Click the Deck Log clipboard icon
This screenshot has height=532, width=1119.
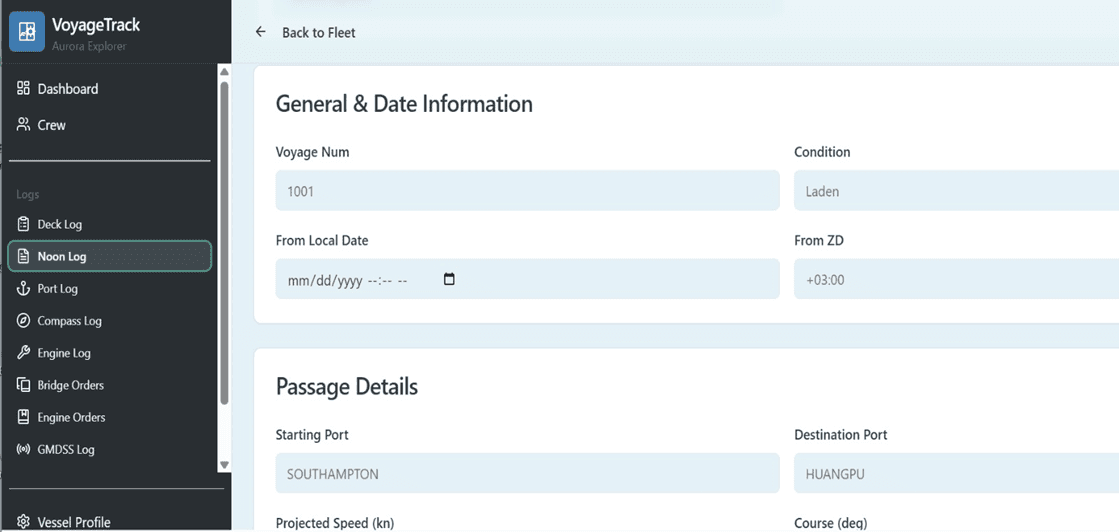coord(24,225)
